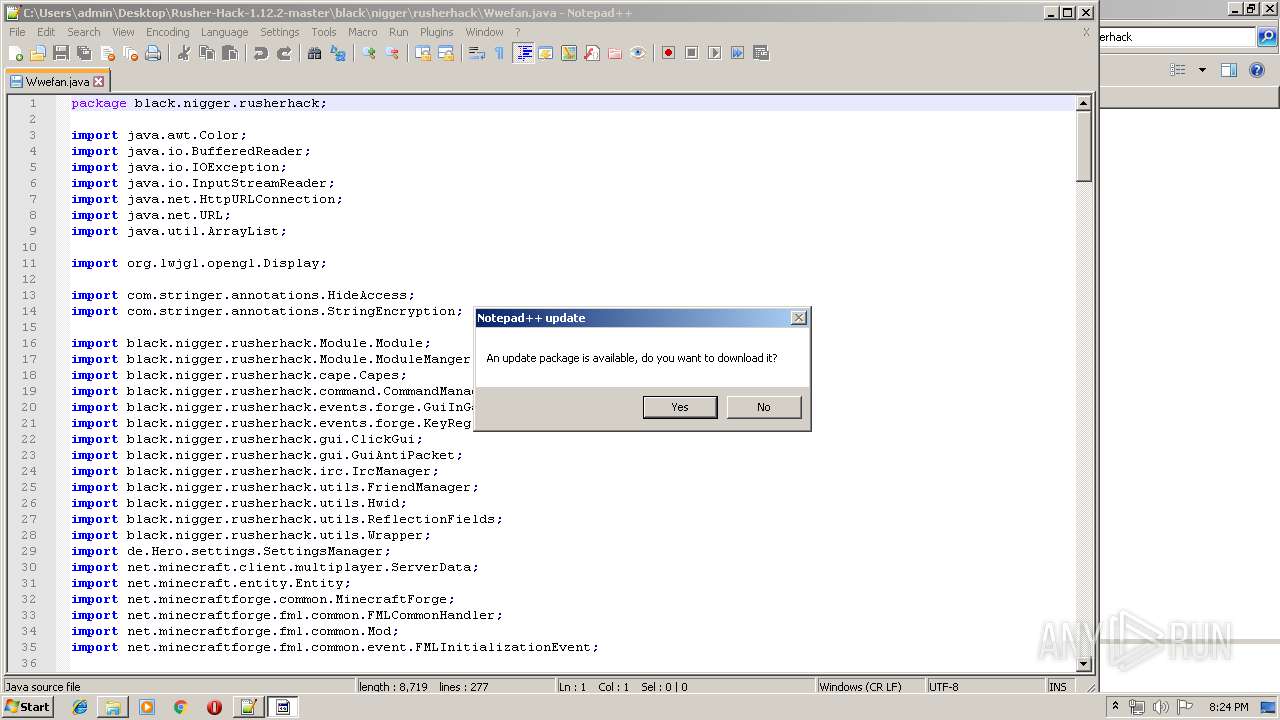Image resolution: width=1280 pixels, height=720 pixels.
Task: Open Opera from the taskbar
Action: coord(214,707)
